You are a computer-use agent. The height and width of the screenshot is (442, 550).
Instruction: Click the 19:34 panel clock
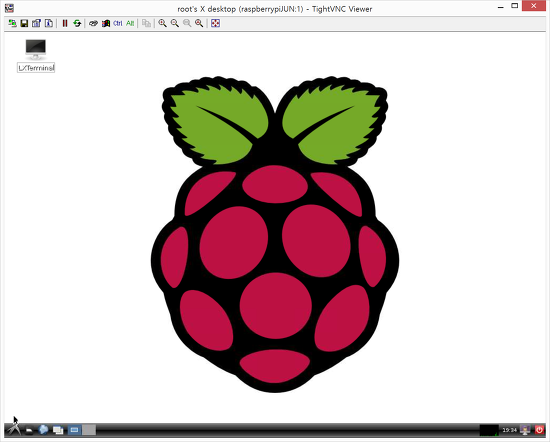pos(509,430)
